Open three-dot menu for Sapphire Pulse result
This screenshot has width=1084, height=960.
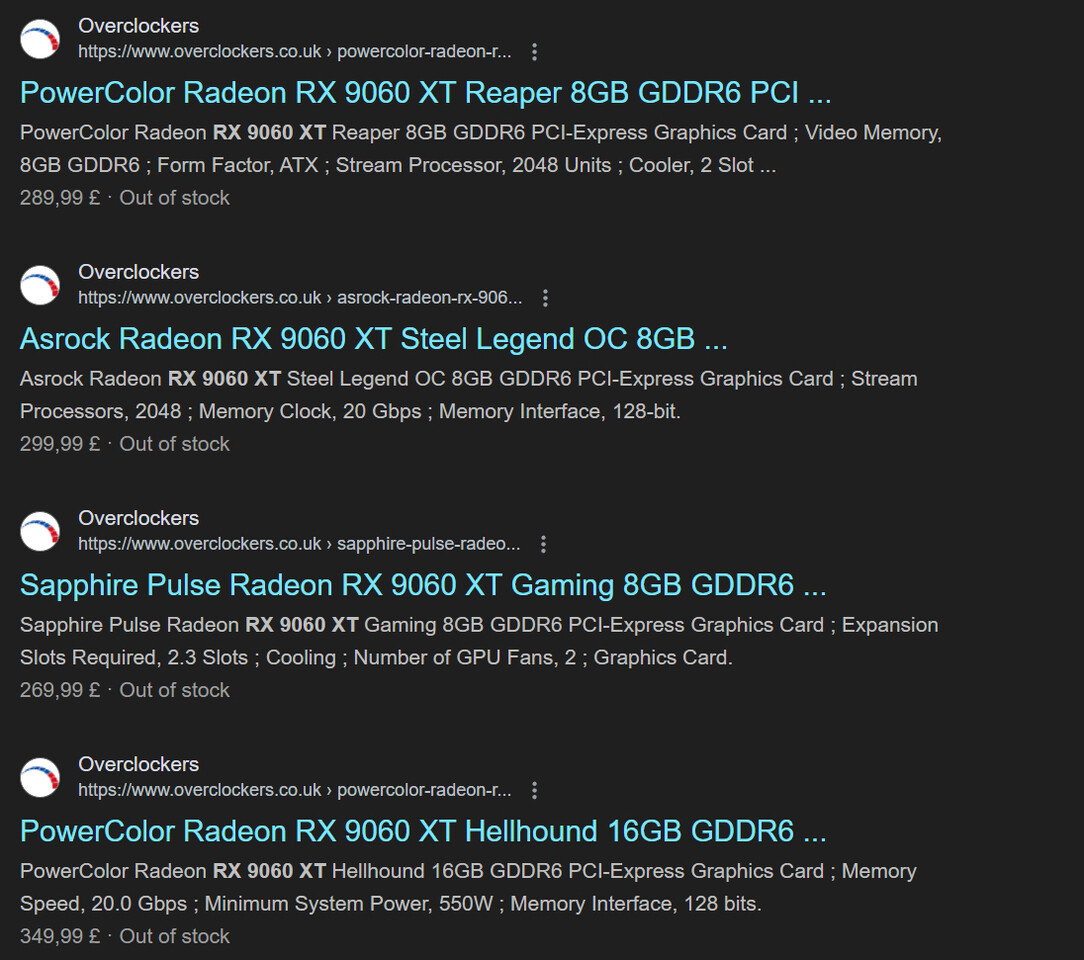[x=543, y=544]
